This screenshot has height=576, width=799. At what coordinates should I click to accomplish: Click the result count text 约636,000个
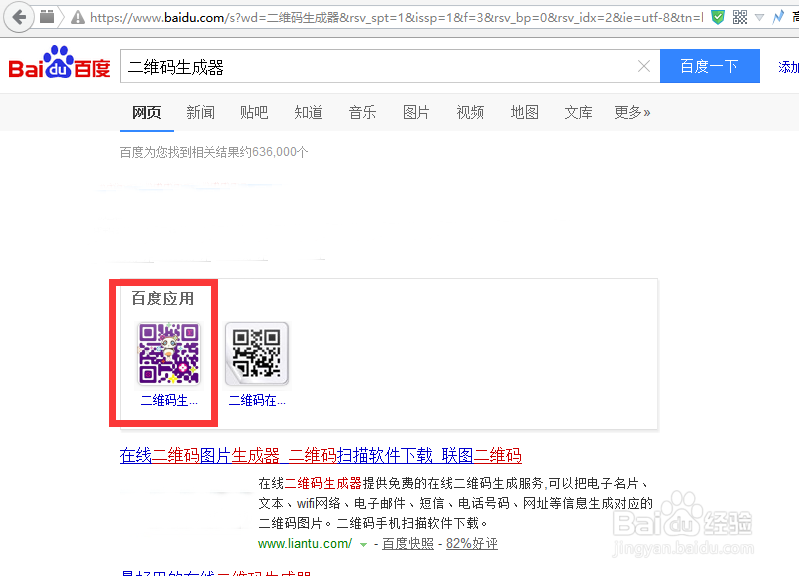click(275, 152)
